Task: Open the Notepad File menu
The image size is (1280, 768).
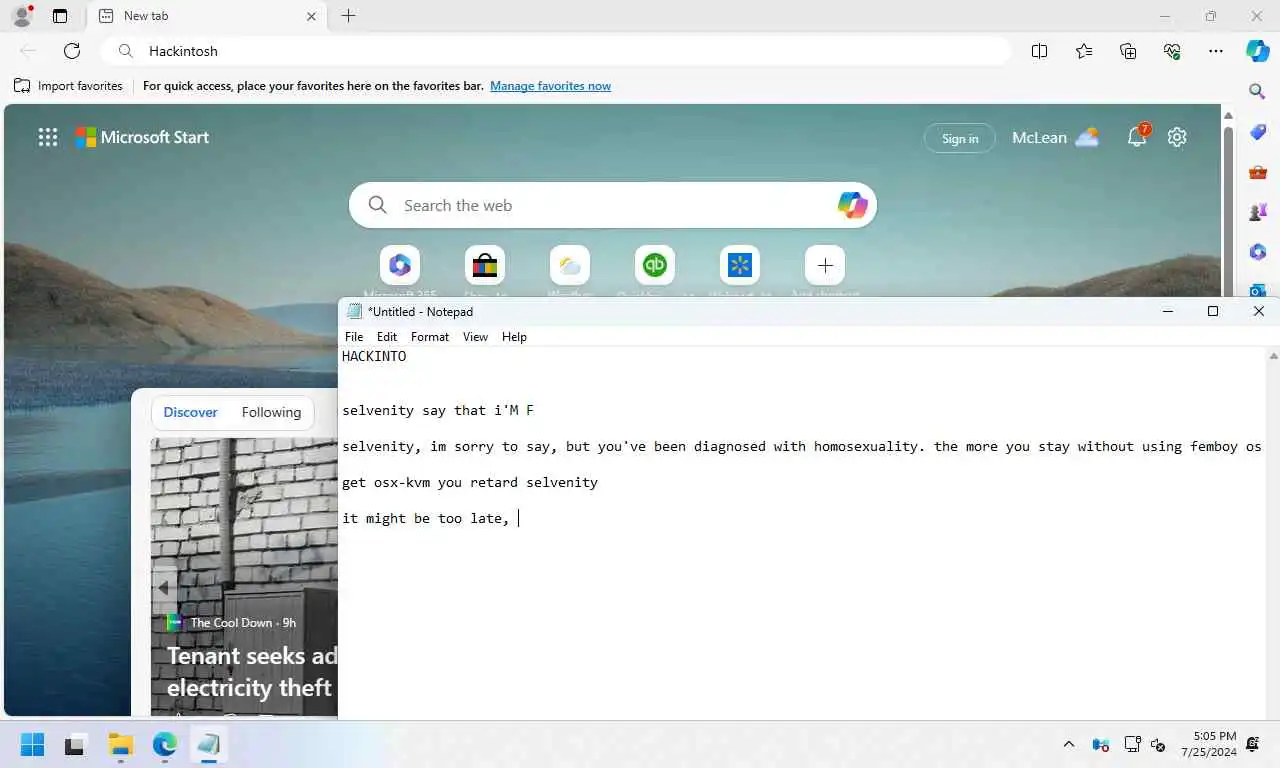Action: click(354, 337)
